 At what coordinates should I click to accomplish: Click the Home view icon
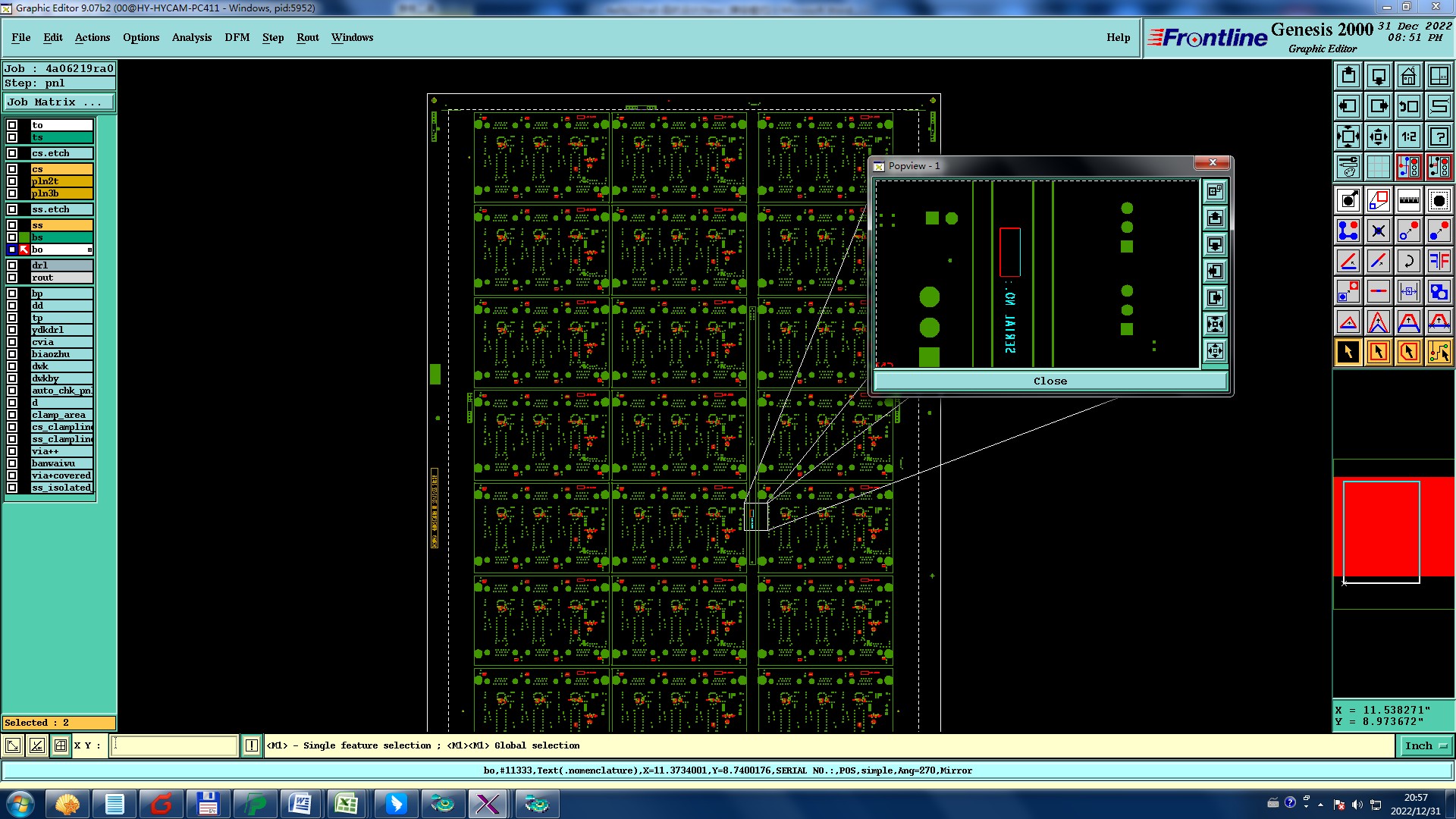(1408, 76)
